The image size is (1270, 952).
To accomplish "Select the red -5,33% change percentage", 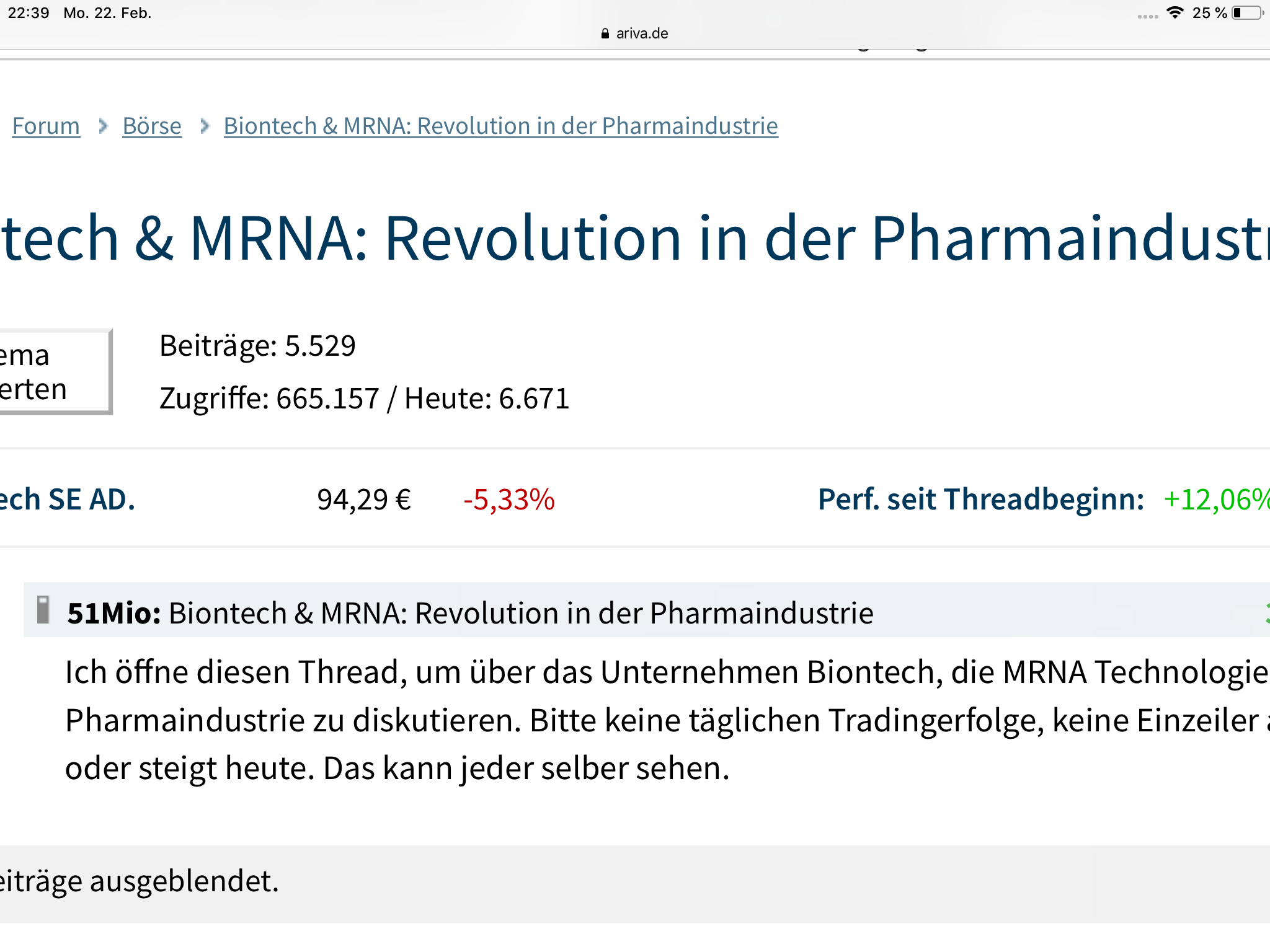I will pos(508,499).
